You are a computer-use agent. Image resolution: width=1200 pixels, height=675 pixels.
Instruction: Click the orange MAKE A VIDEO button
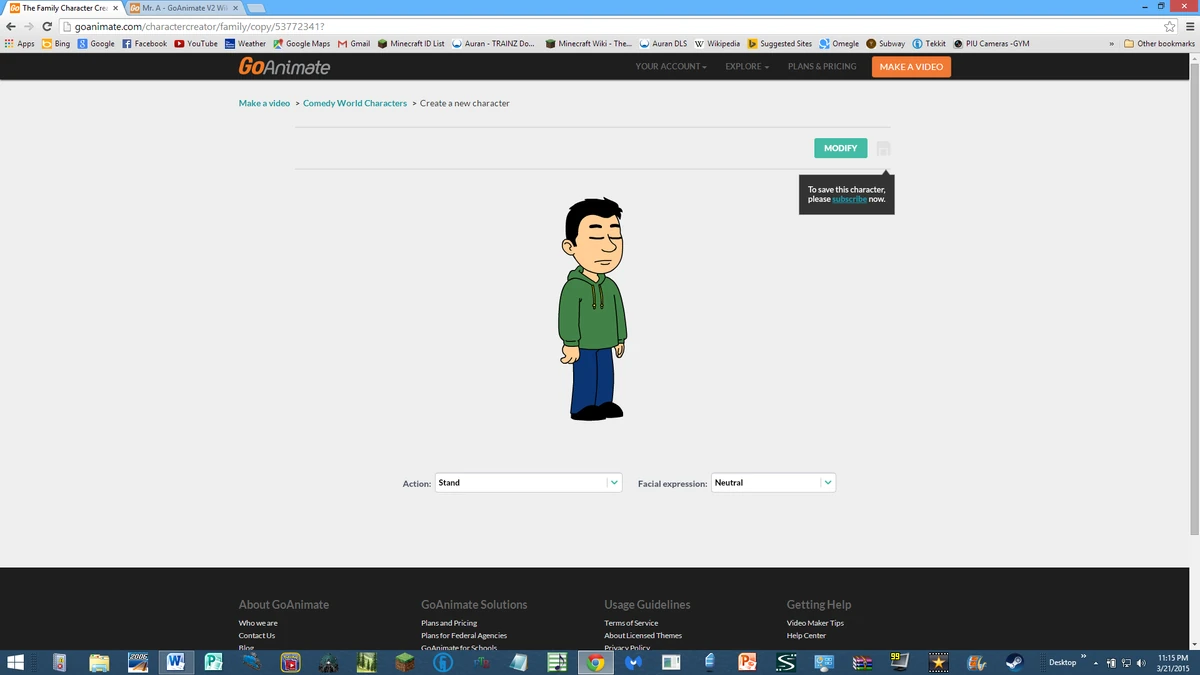[x=911, y=66]
